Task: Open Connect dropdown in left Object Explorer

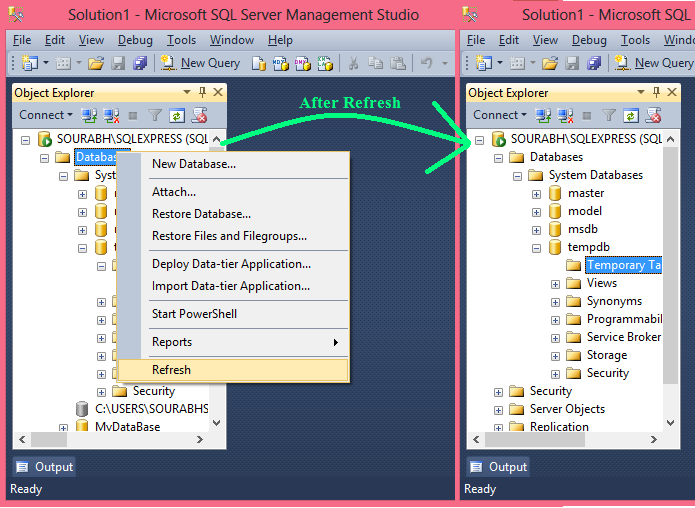Action: point(46,115)
